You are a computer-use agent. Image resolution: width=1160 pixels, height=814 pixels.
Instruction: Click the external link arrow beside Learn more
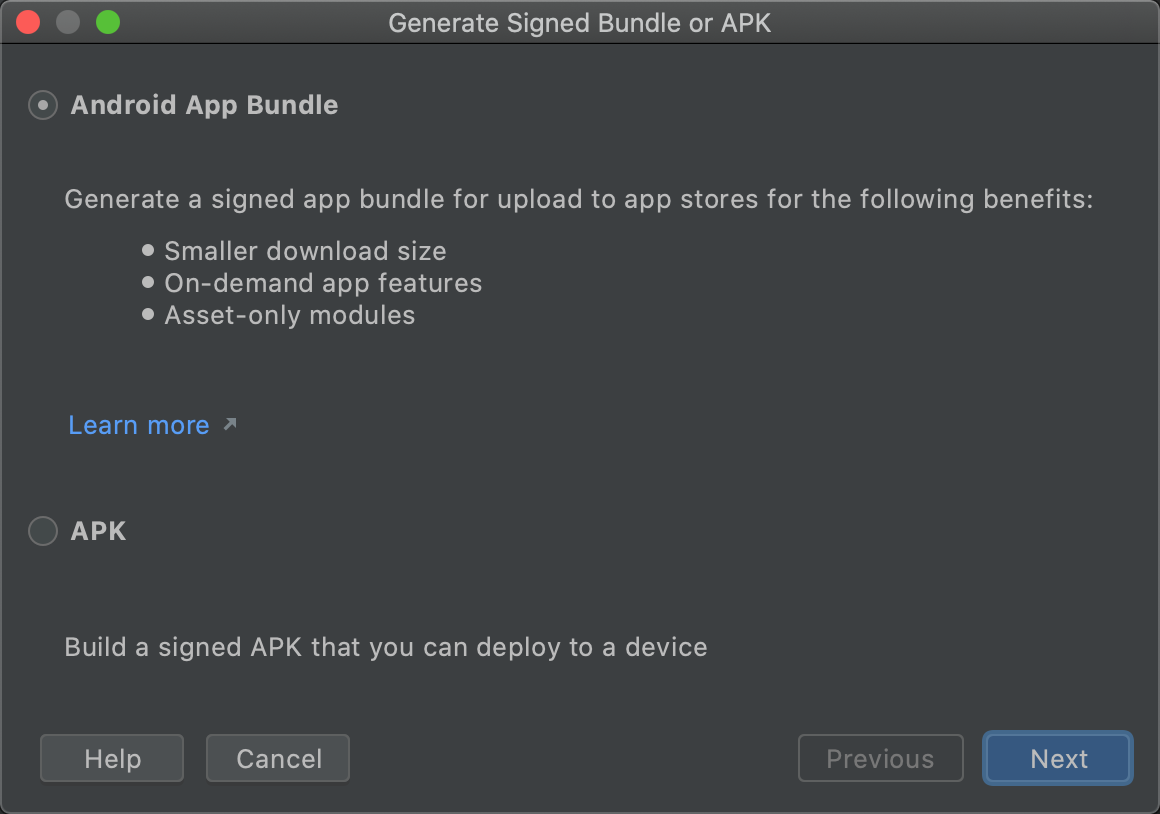pyautogui.click(x=231, y=424)
